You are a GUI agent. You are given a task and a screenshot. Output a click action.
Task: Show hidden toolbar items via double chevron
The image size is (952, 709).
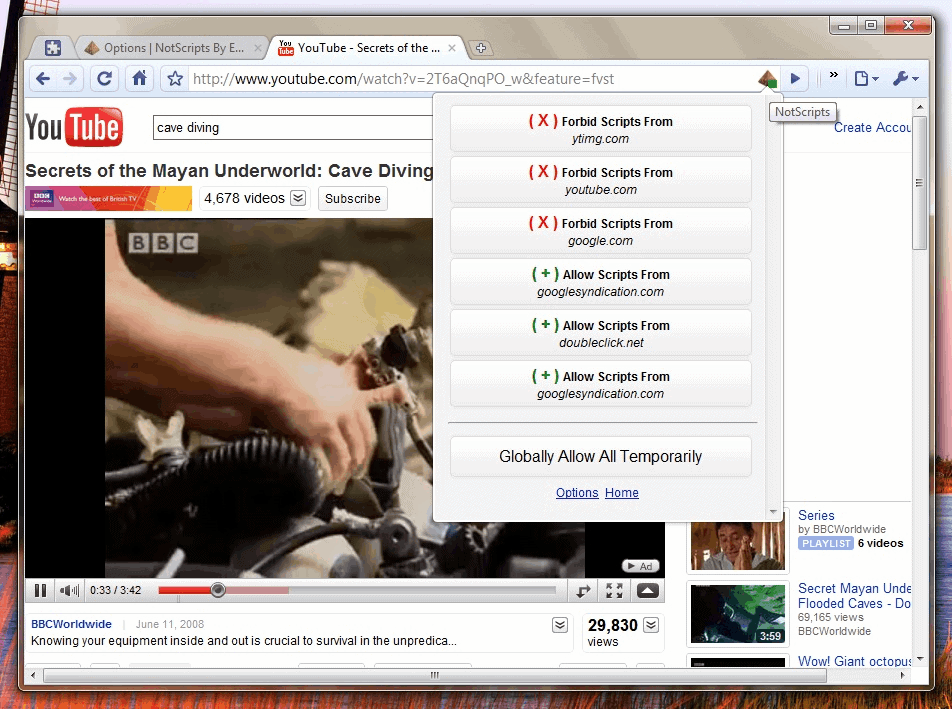click(834, 75)
